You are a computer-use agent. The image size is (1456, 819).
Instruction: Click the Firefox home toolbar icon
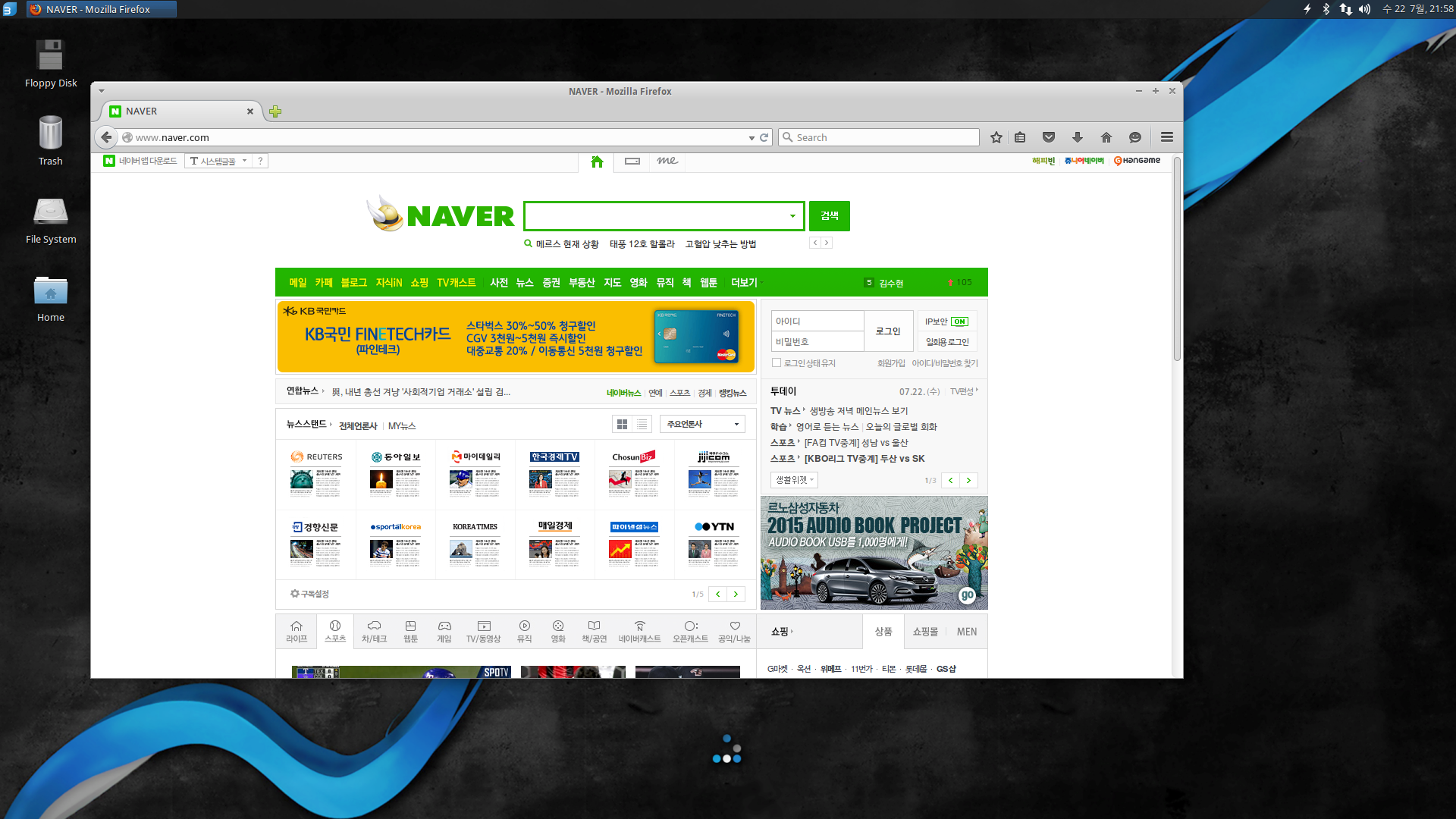(1106, 137)
